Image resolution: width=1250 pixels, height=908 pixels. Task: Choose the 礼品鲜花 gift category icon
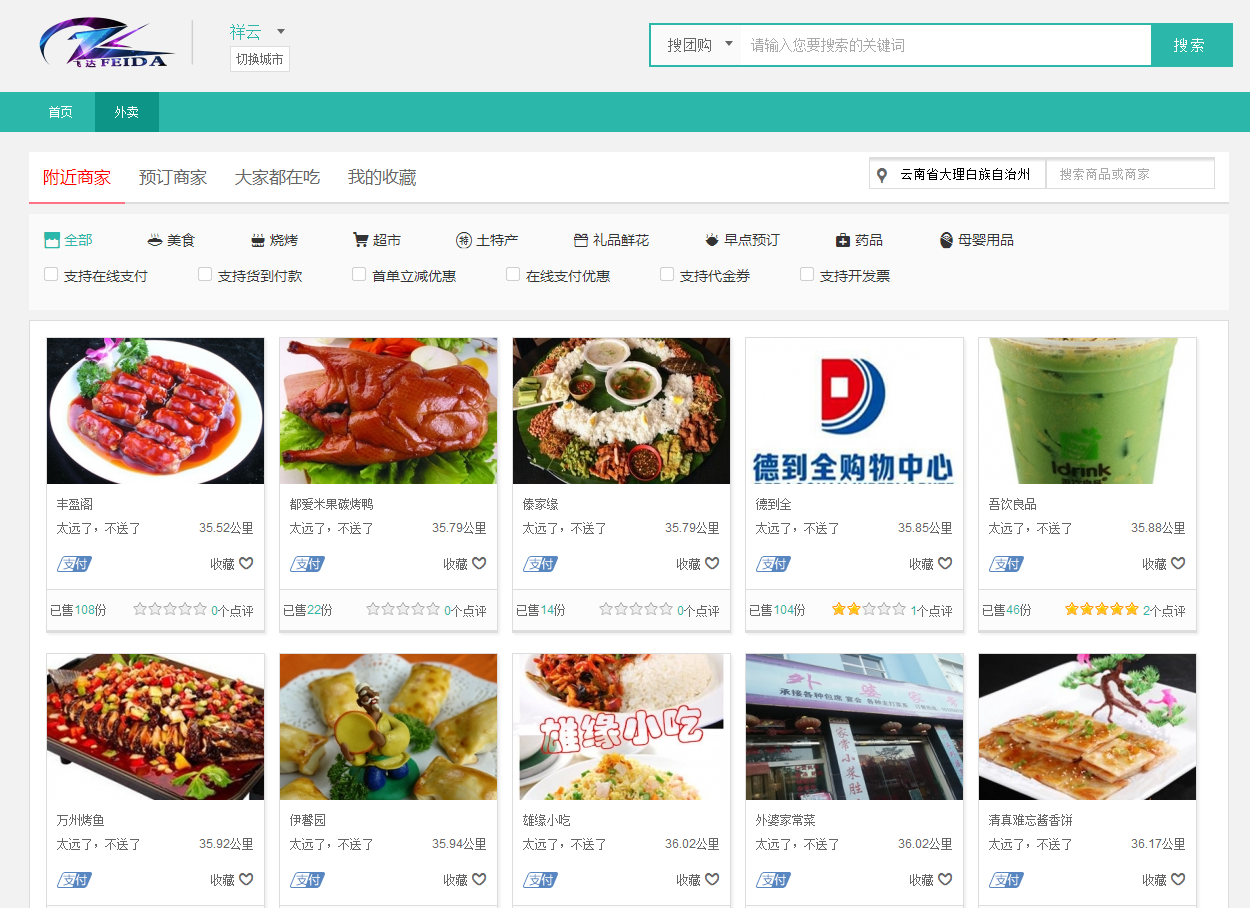pos(581,240)
